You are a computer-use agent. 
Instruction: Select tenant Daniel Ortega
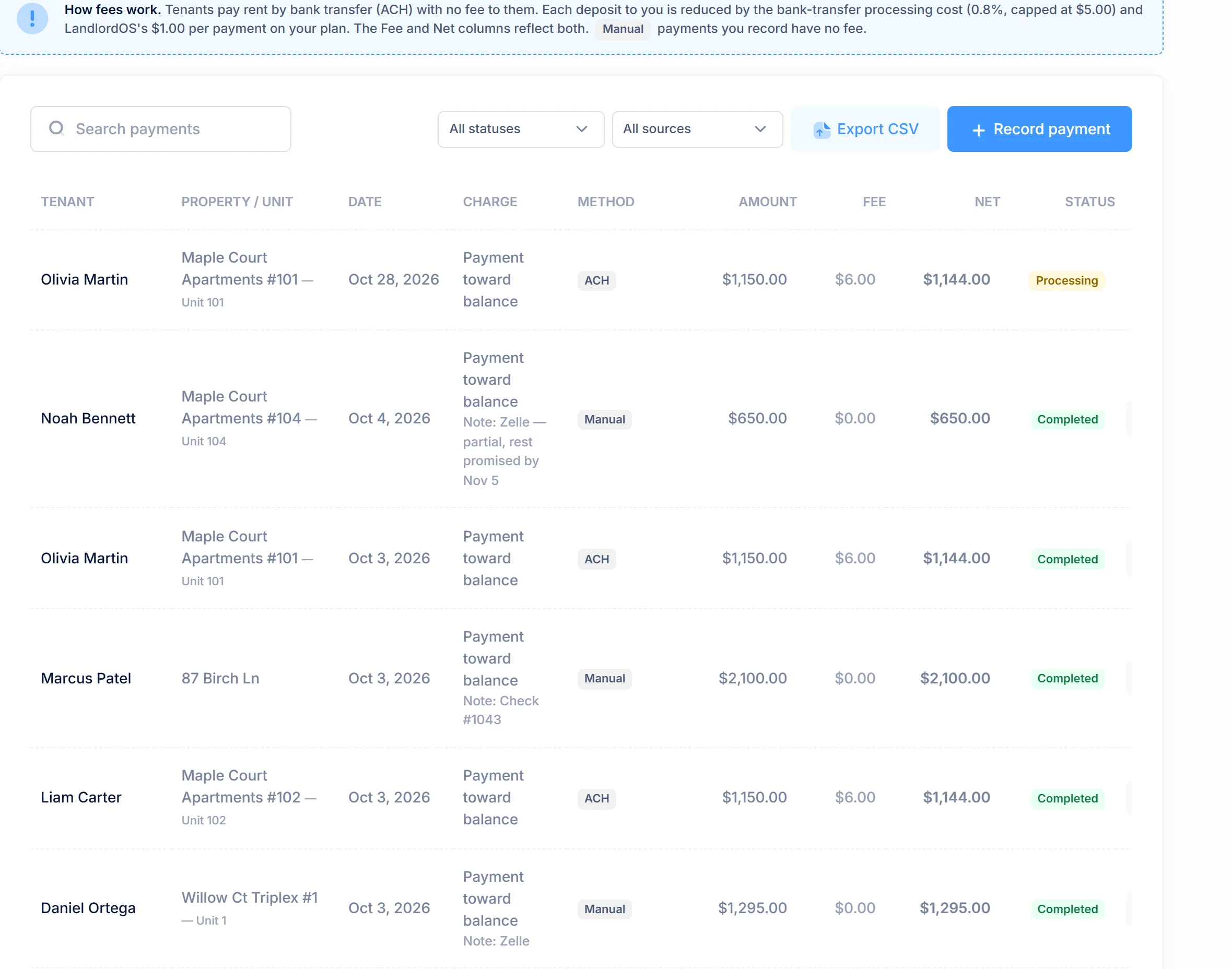tap(88, 908)
